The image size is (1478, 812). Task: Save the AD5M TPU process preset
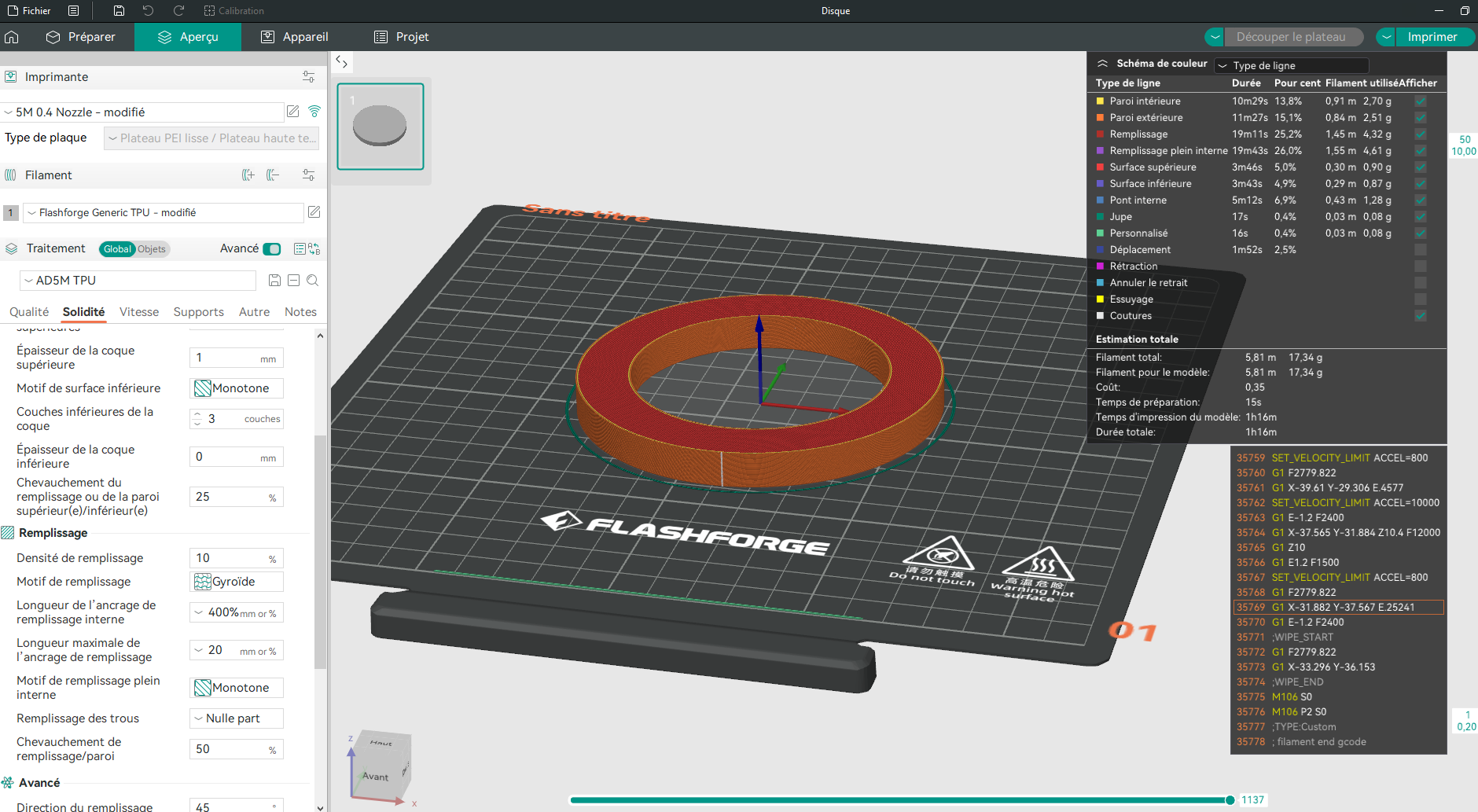click(x=274, y=281)
